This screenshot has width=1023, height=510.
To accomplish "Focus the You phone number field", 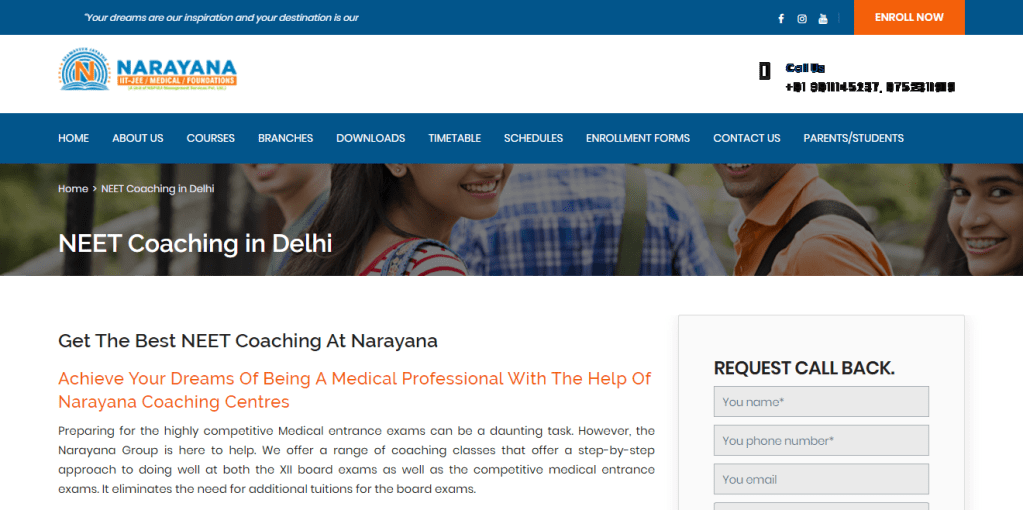I will point(821,440).
